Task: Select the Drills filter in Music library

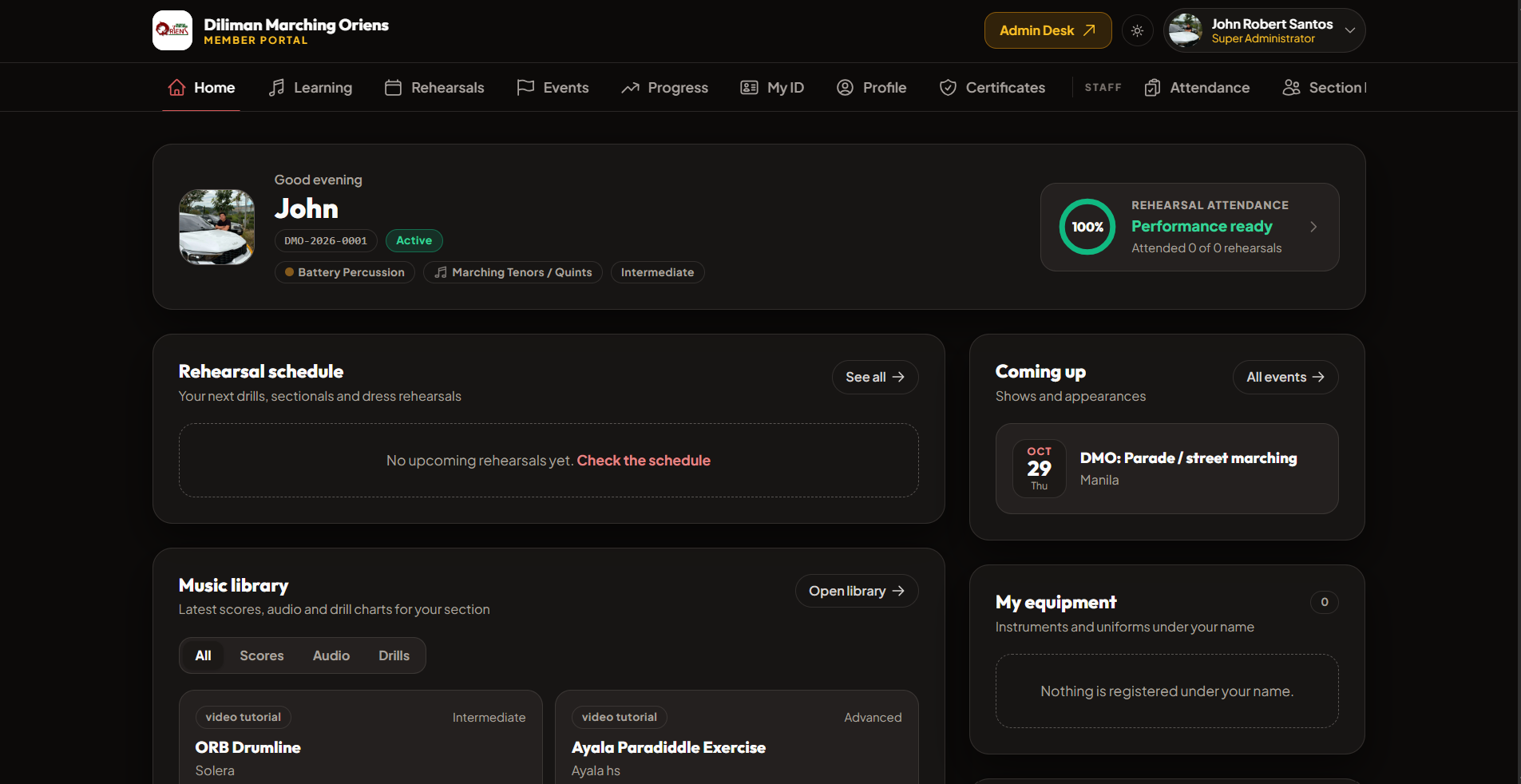Action: (x=394, y=655)
